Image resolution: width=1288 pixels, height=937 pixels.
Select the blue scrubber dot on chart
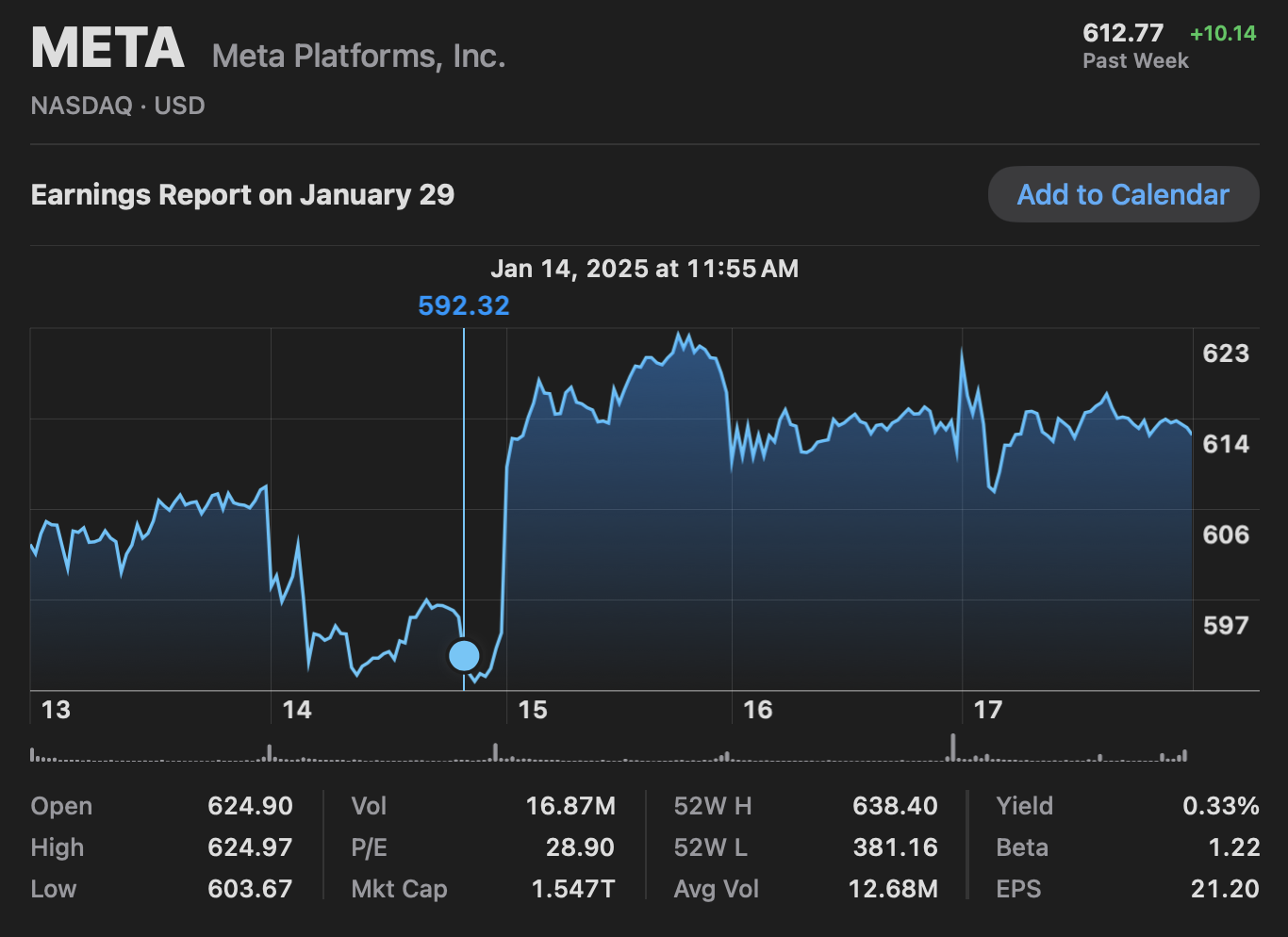pyautogui.click(x=464, y=655)
